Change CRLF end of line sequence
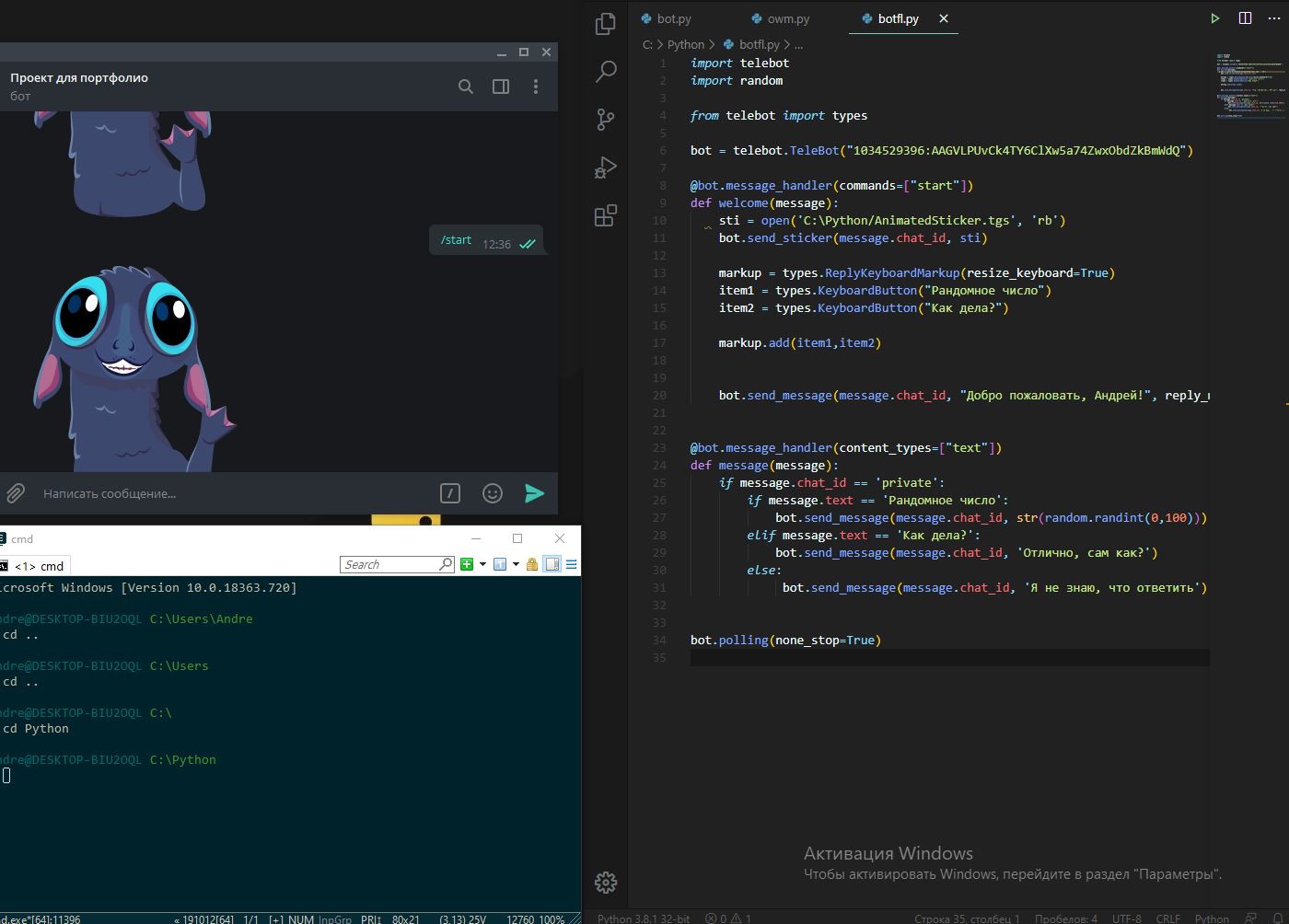The image size is (1289, 924). (1168, 918)
